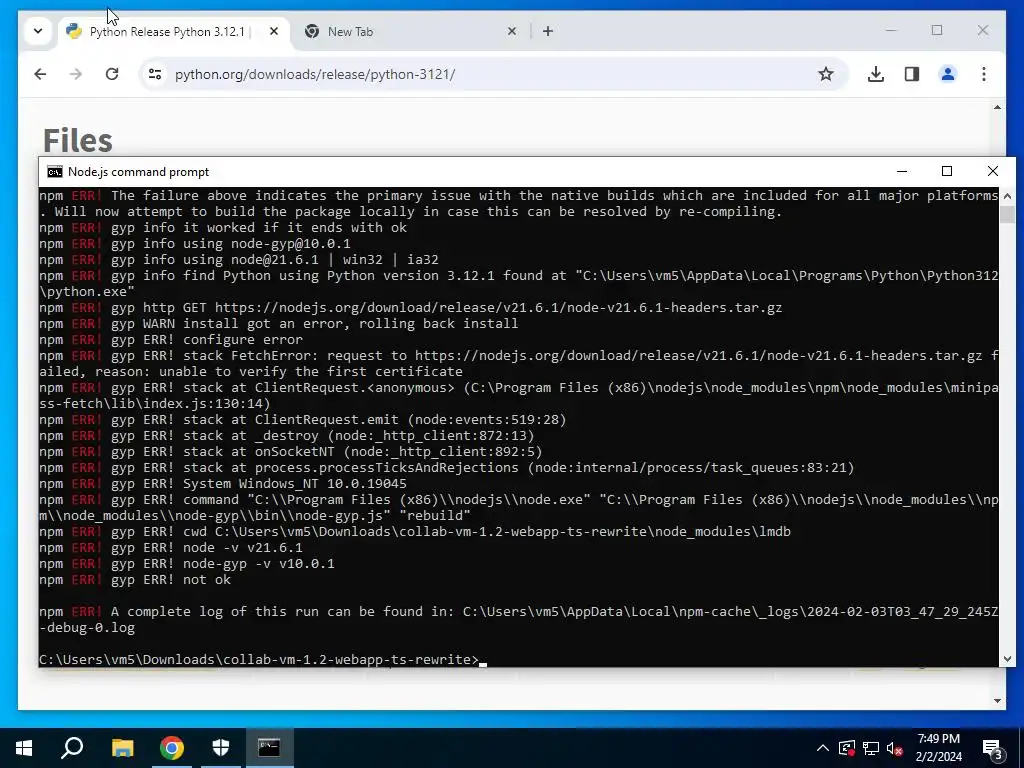Image resolution: width=1024 pixels, height=768 pixels.
Task: Maximize the Node.js command prompt window
Action: [947, 172]
